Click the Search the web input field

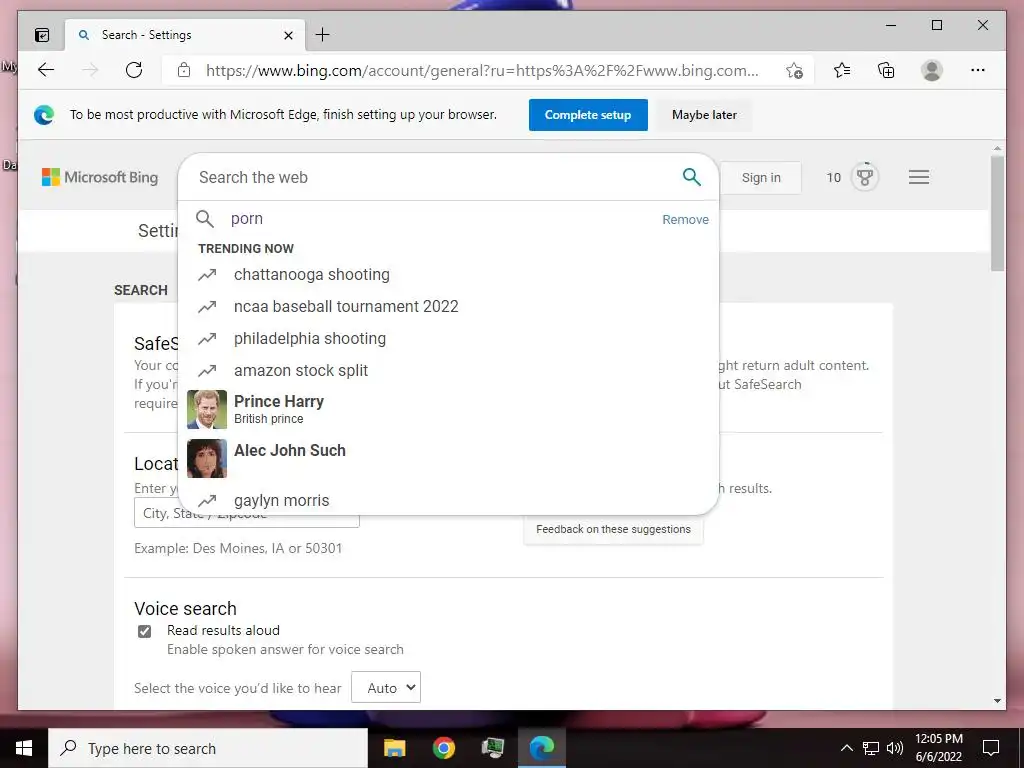point(431,177)
